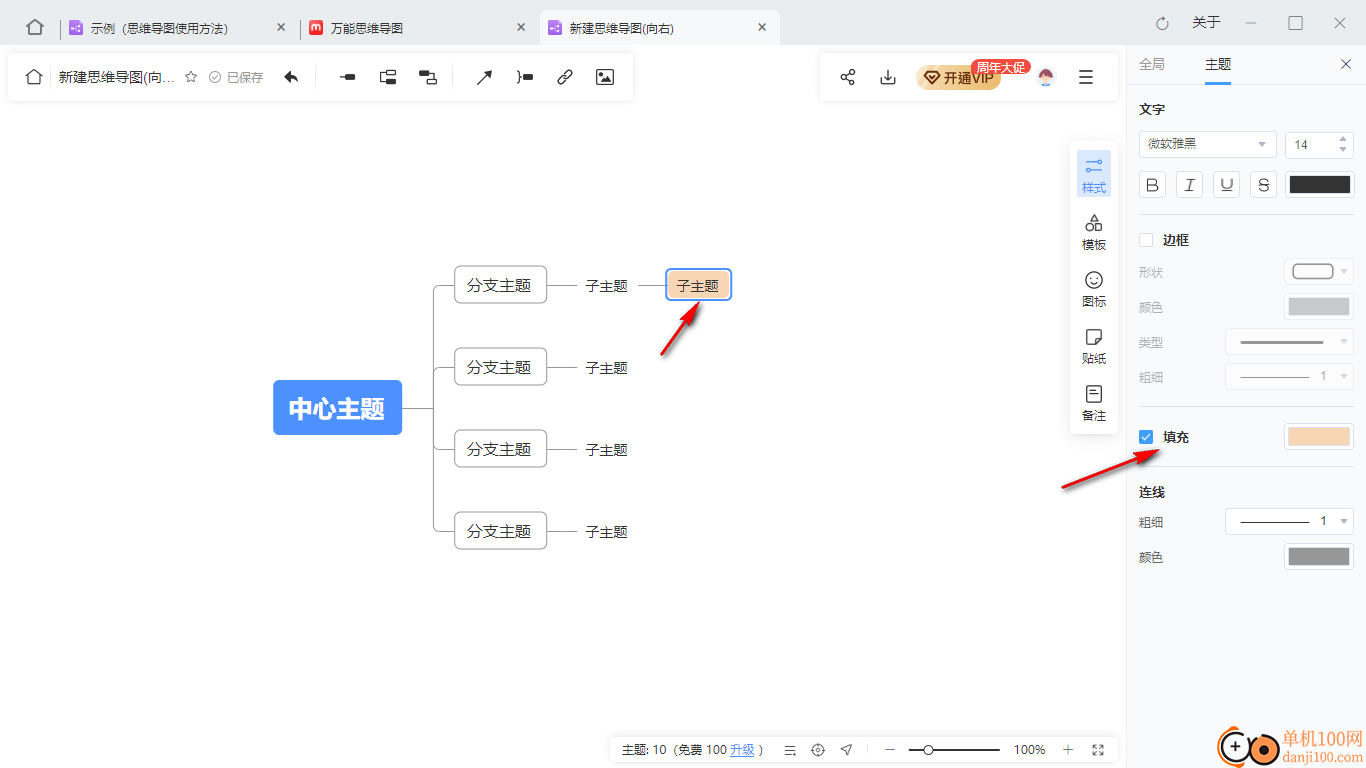Toggle strikethrough text formatting

(x=1263, y=184)
